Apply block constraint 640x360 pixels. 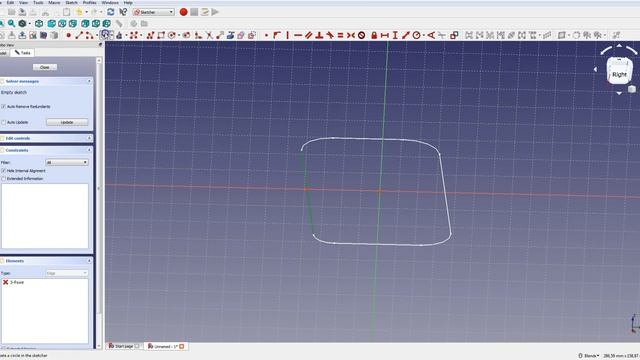point(362,36)
